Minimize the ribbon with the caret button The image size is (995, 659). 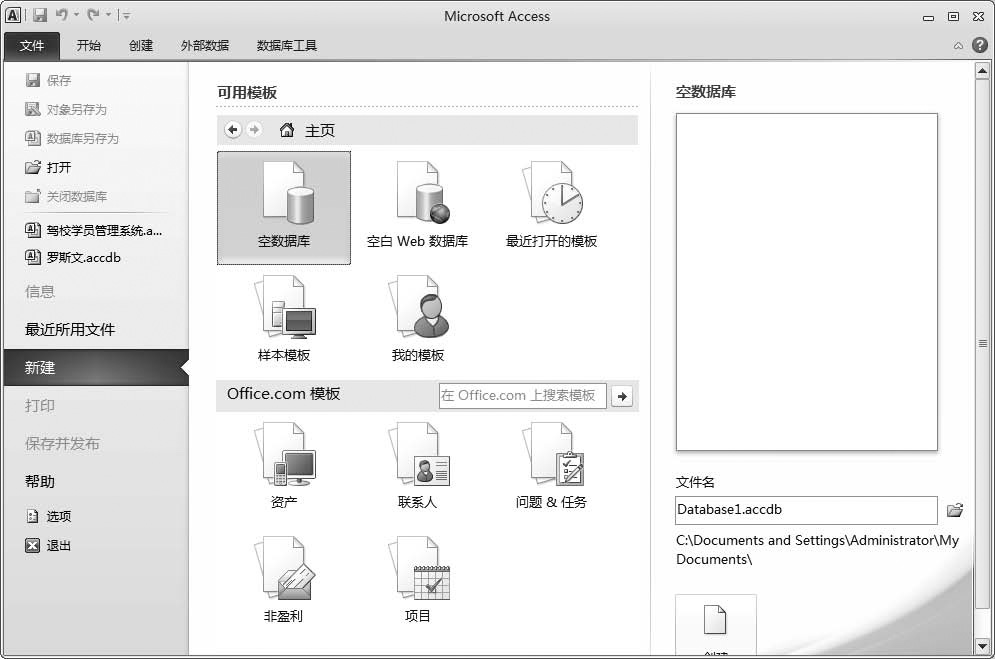958,46
